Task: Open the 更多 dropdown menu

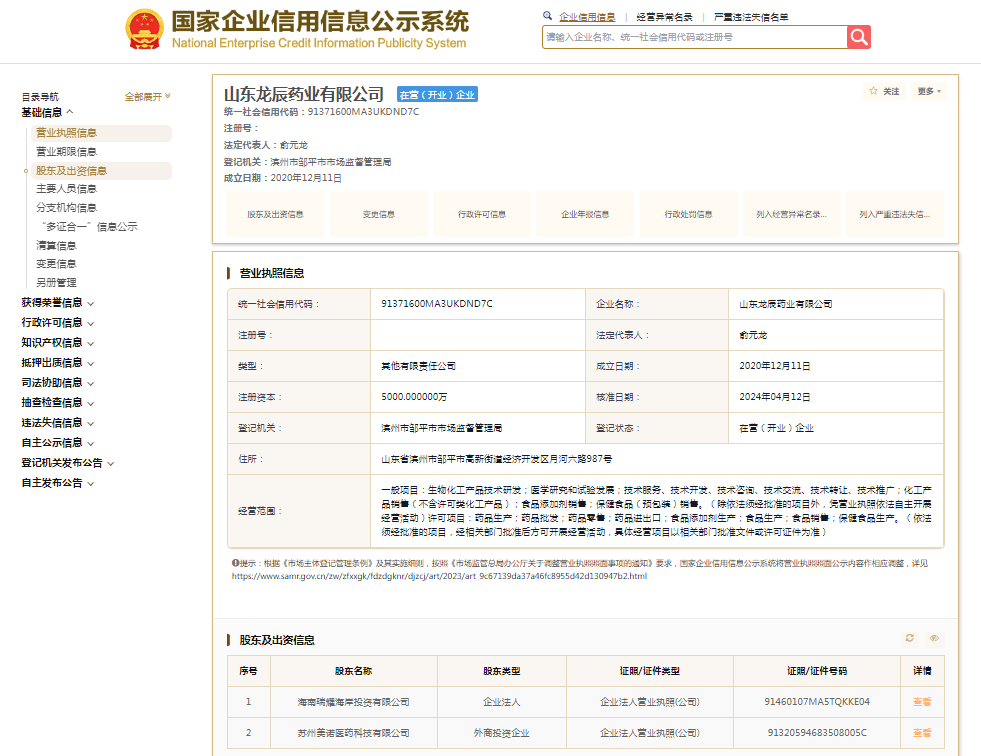Action: point(928,91)
